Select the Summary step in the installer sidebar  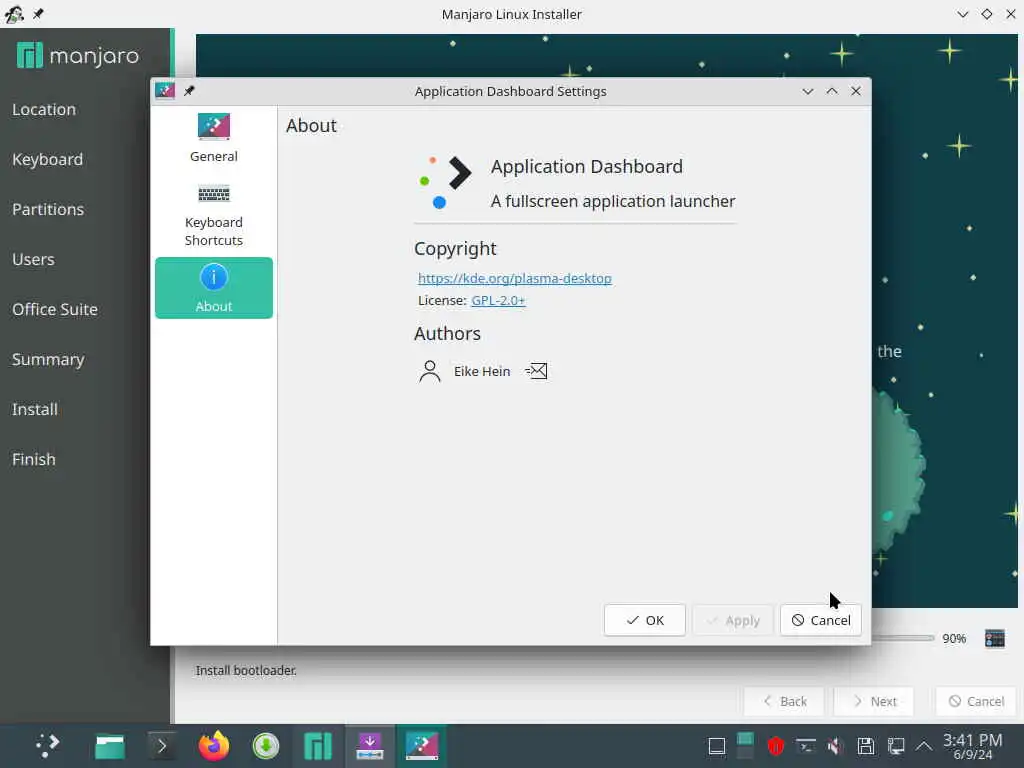48,360
